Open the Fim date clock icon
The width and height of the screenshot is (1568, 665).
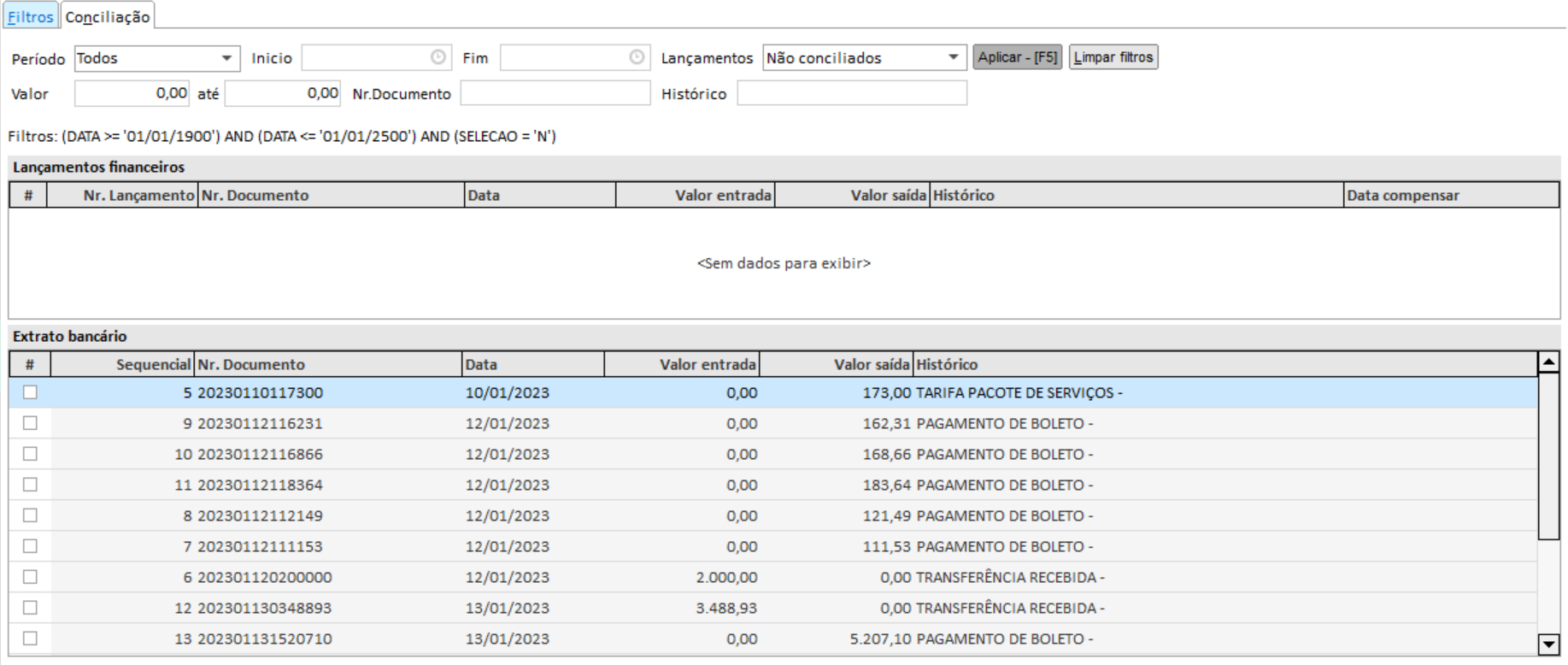pos(637,57)
